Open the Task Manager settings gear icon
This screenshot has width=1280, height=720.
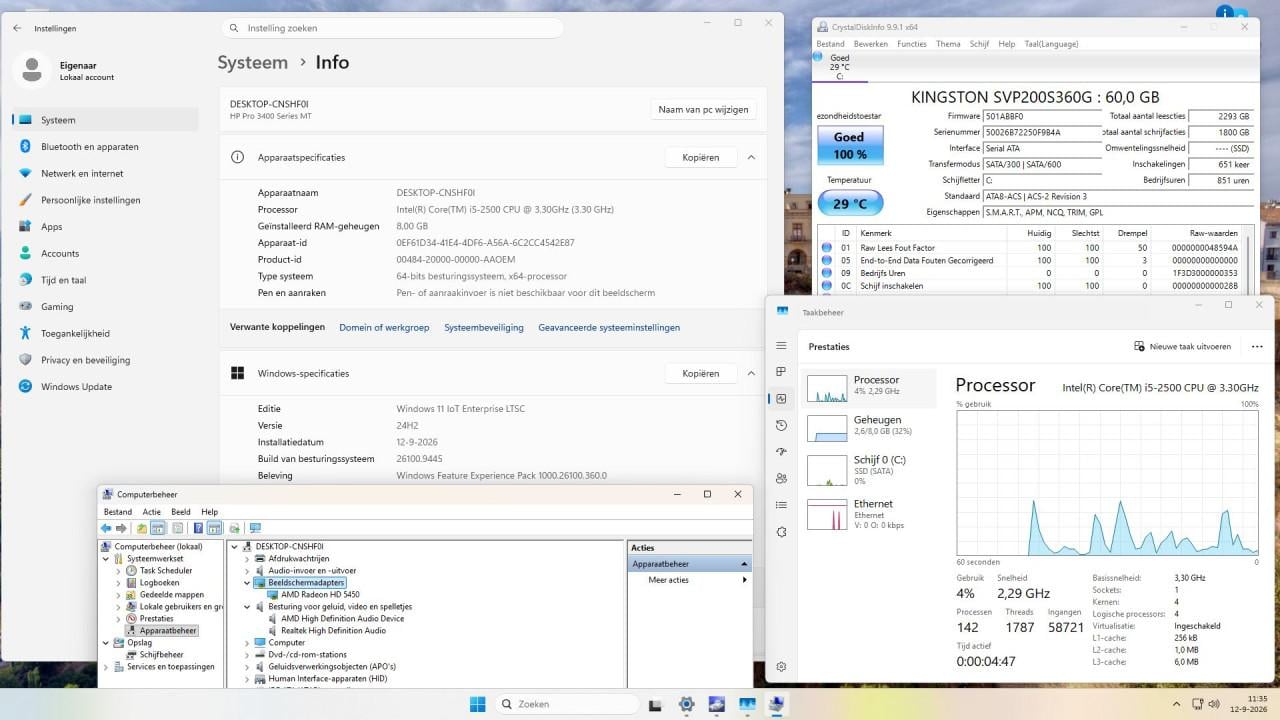(x=781, y=666)
